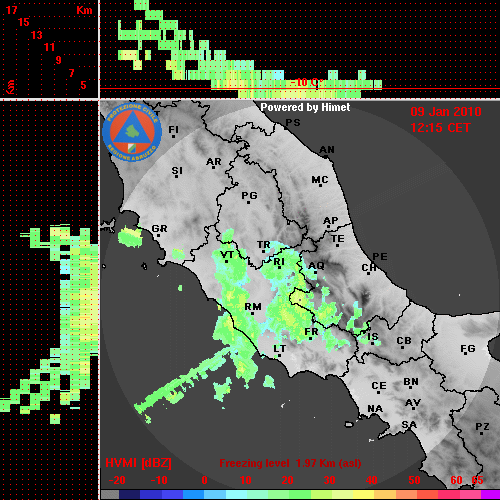This screenshot has height=500, width=500.
Task: Click the 'AN' city label on map
Action: pos(327,150)
